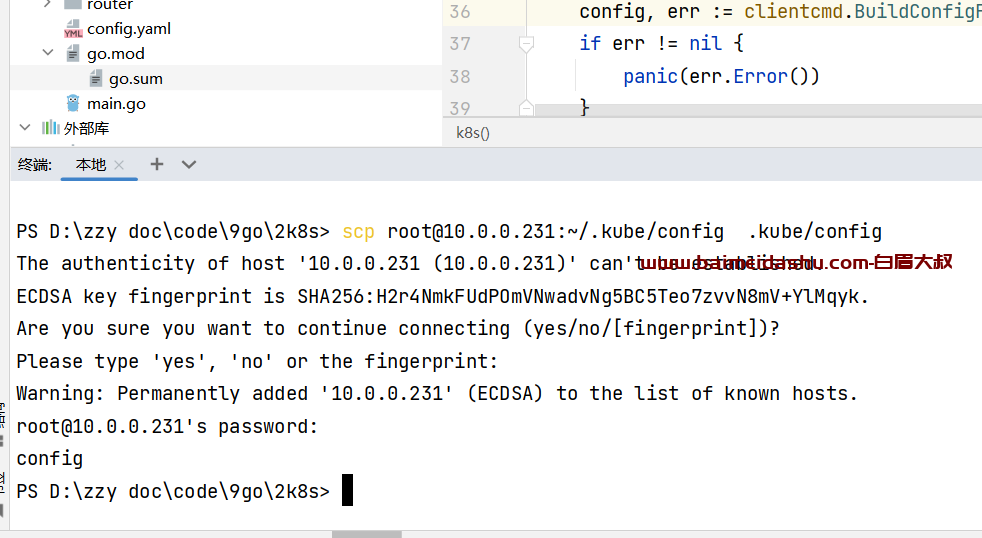Open the terminal options dropdown arrow
Viewport: 982px width, 538px height.
pyautogui.click(x=189, y=165)
